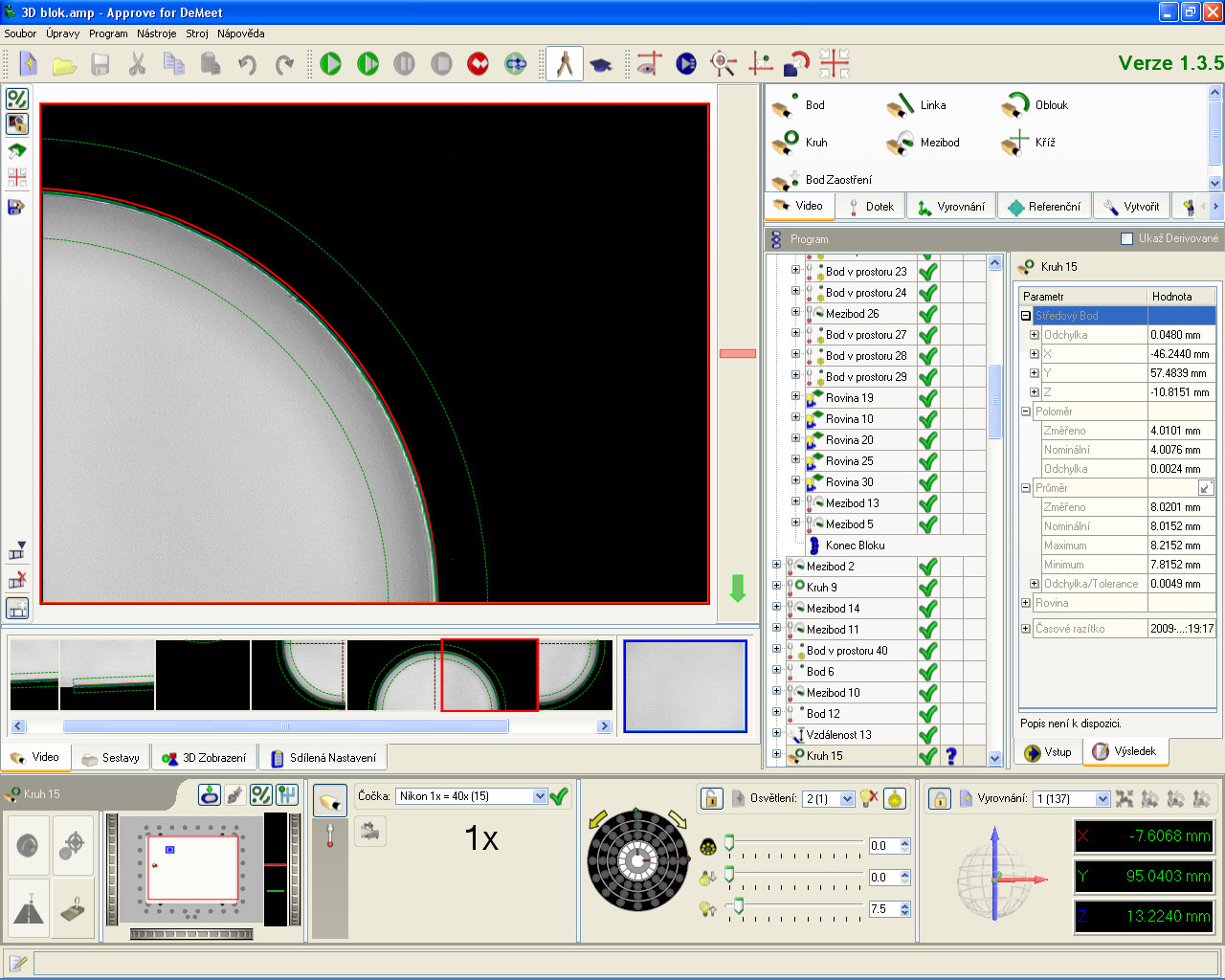The width and height of the screenshot is (1225, 980).
Task: Collapse the Středový Bod parameter group
Action: click(x=1026, y=316)
